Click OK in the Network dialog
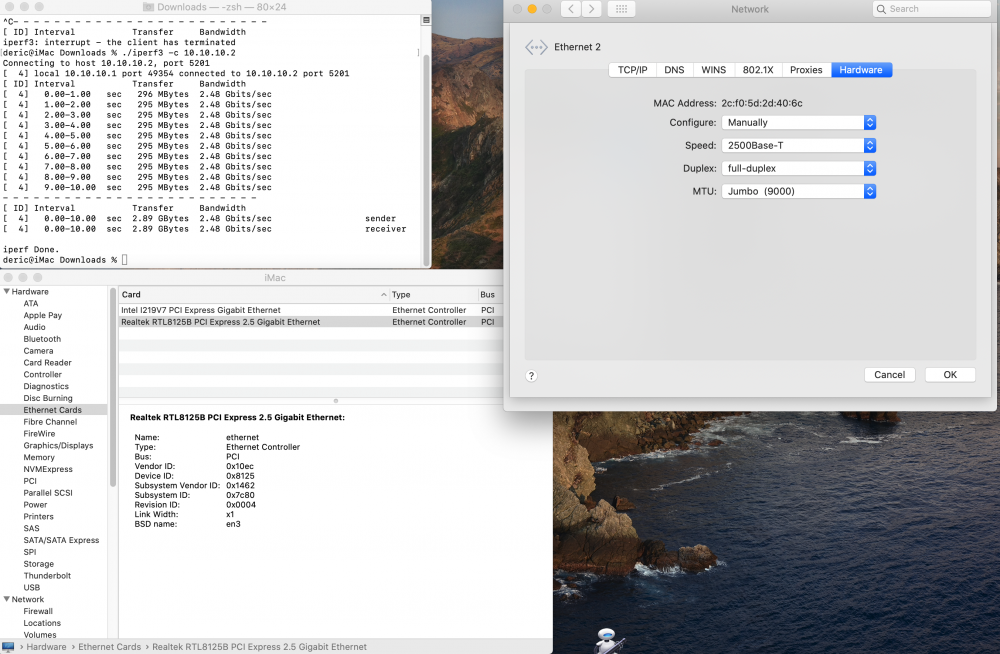 point(950,375)
